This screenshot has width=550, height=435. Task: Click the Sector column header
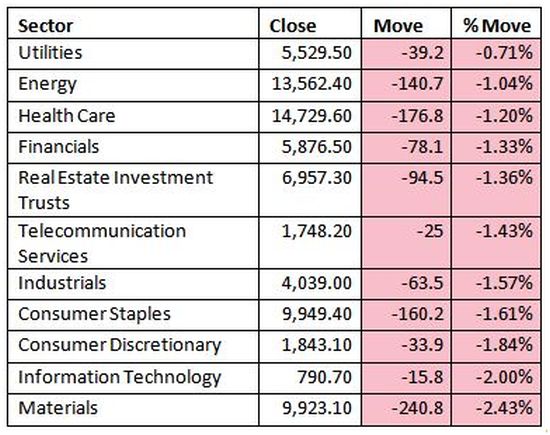point(133,24)
